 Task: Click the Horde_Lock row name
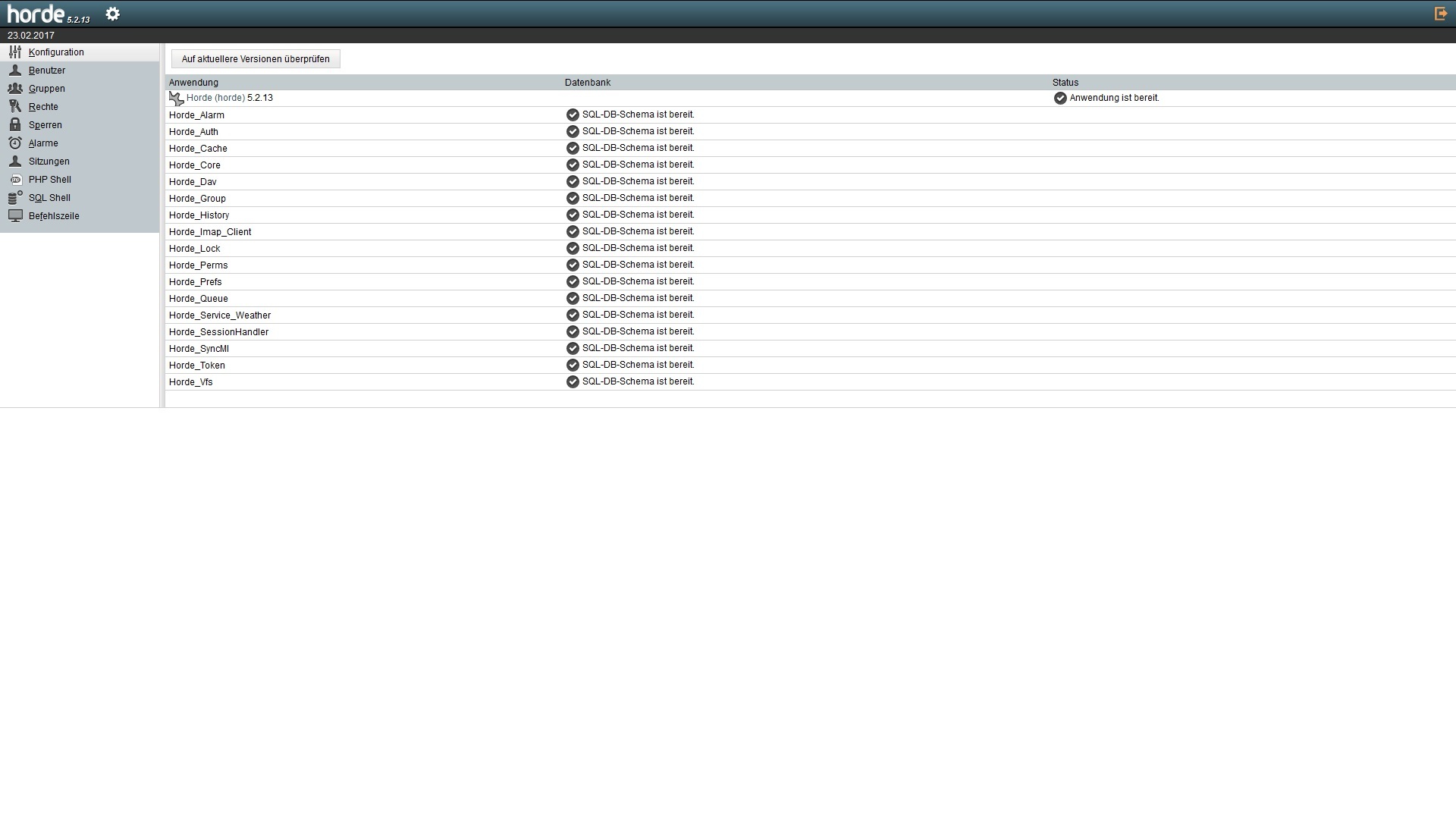[194, 249]
